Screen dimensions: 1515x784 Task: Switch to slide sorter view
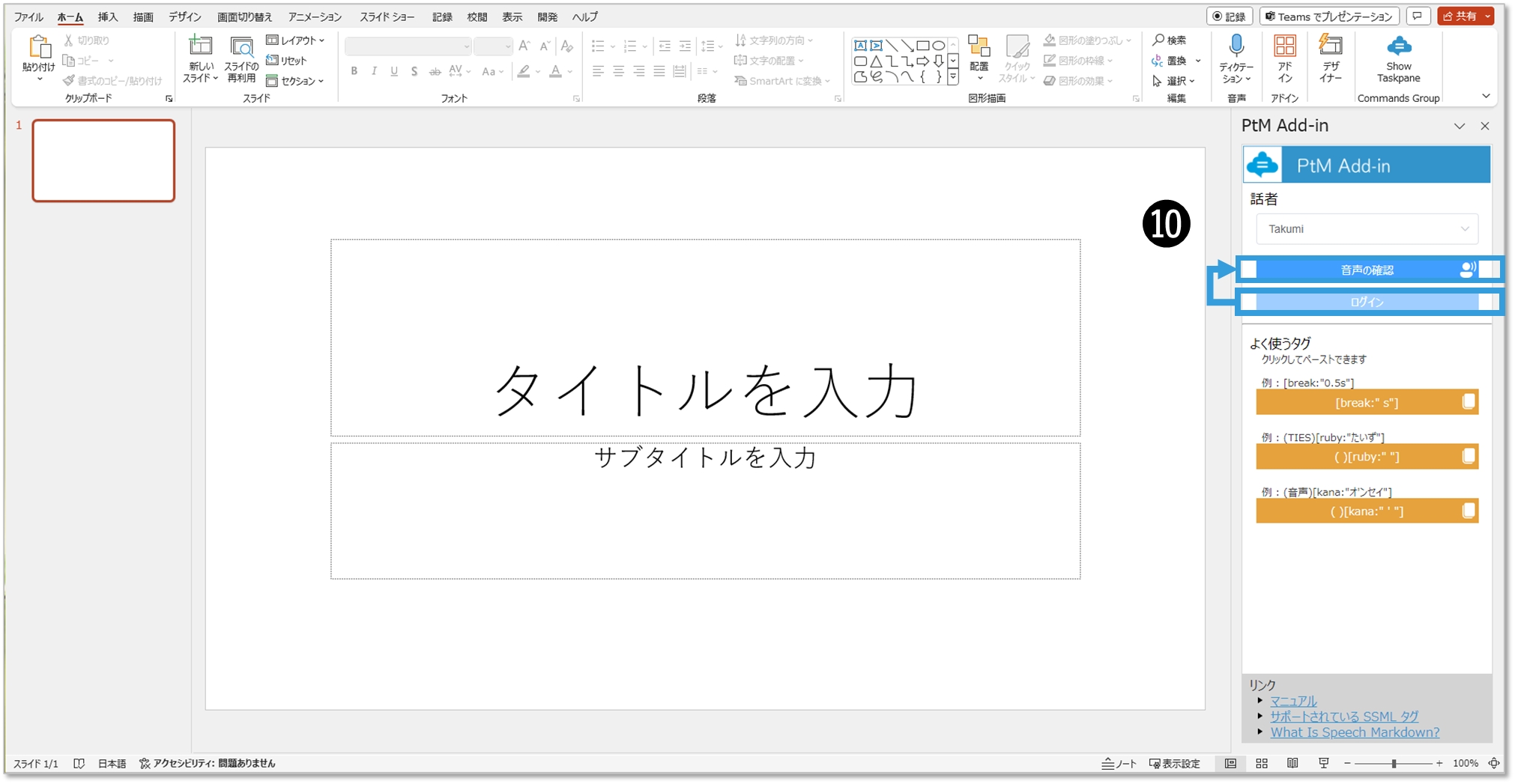click(1262, 763)
